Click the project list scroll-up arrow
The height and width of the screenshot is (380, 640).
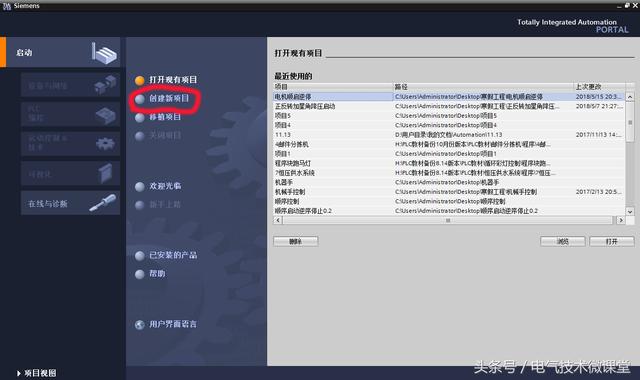(630, 97)
